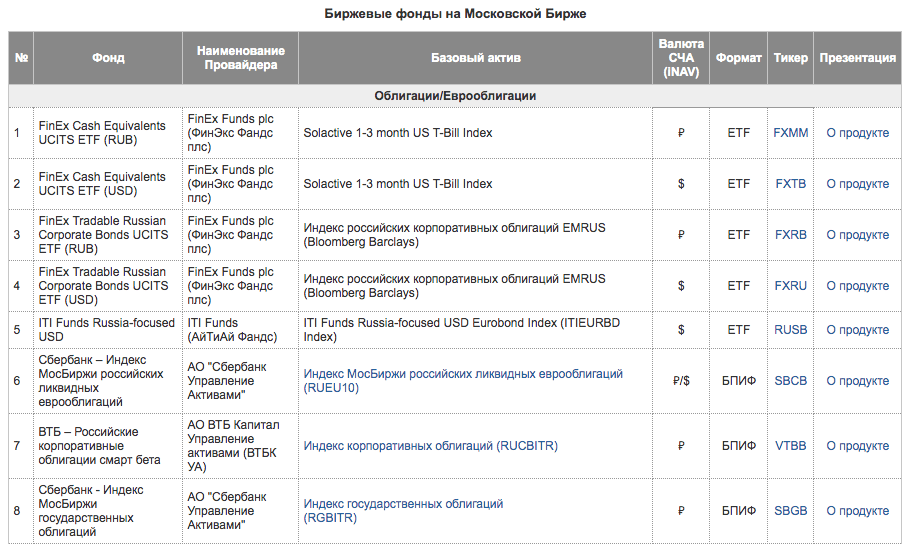
Task: Open the government bonds index RGBITR link
Action: pyautogui.click(x=403, y=504)
